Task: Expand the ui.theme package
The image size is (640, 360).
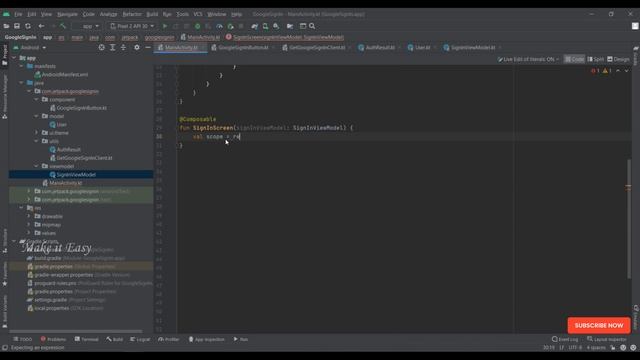Action: pyautogui.click(x=37, y=133)
